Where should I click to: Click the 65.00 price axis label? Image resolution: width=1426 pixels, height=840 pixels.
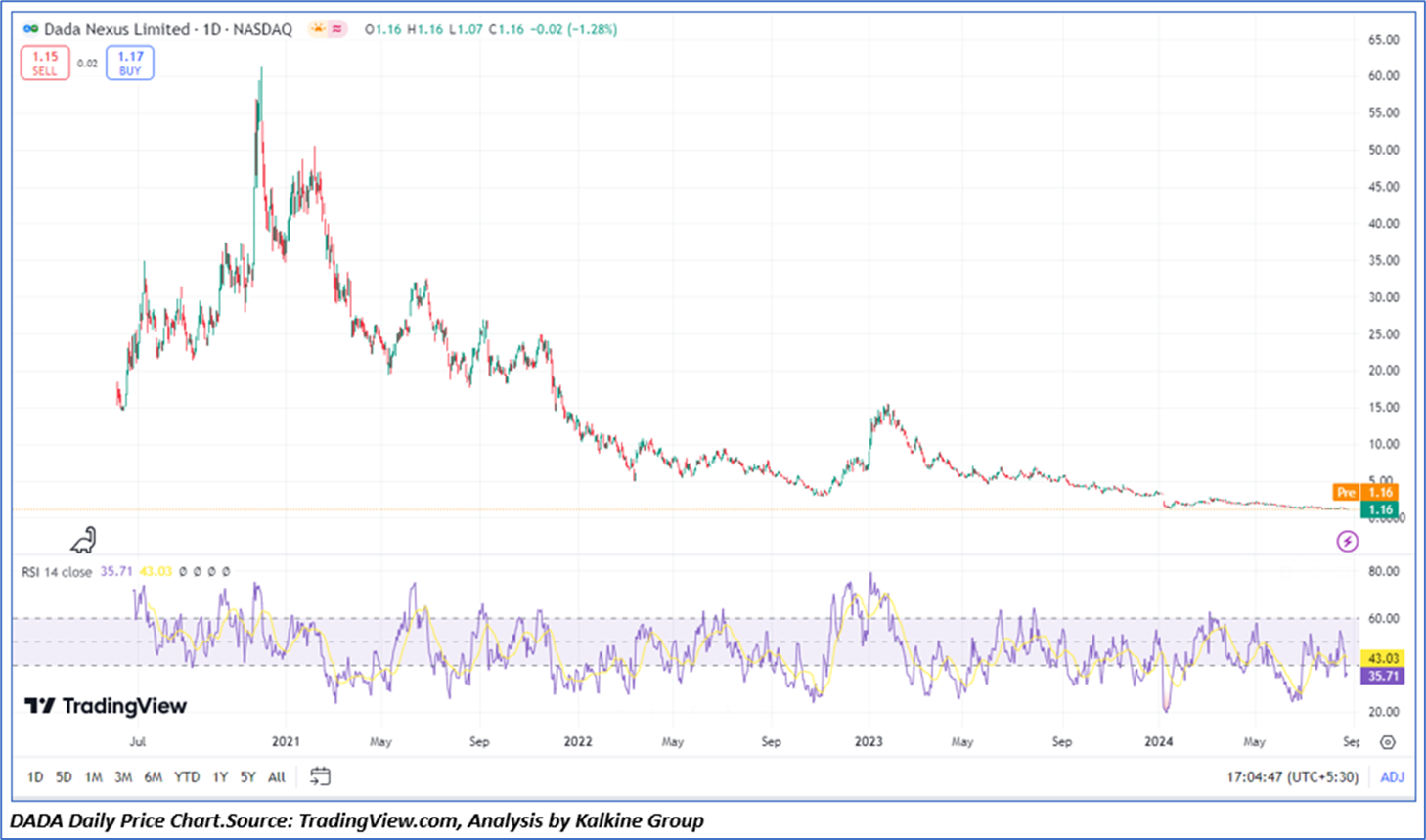click(1384, 40)
